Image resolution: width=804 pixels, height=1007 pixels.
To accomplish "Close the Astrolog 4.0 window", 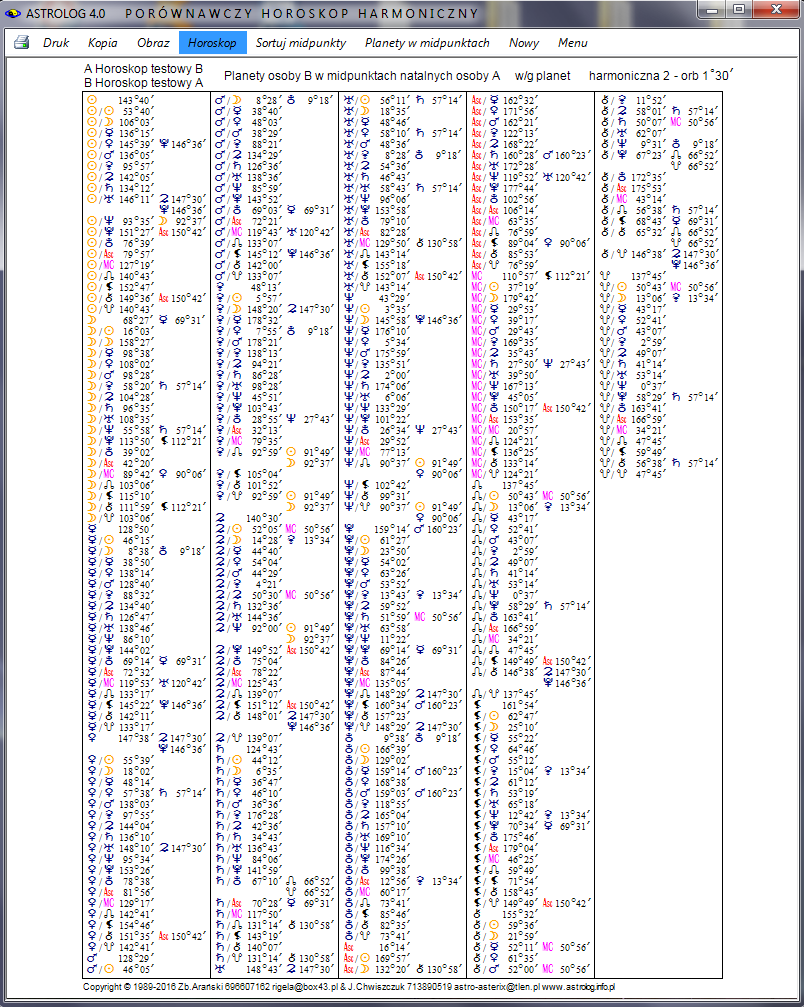I will pyautogui.click(x=776, y=10).
